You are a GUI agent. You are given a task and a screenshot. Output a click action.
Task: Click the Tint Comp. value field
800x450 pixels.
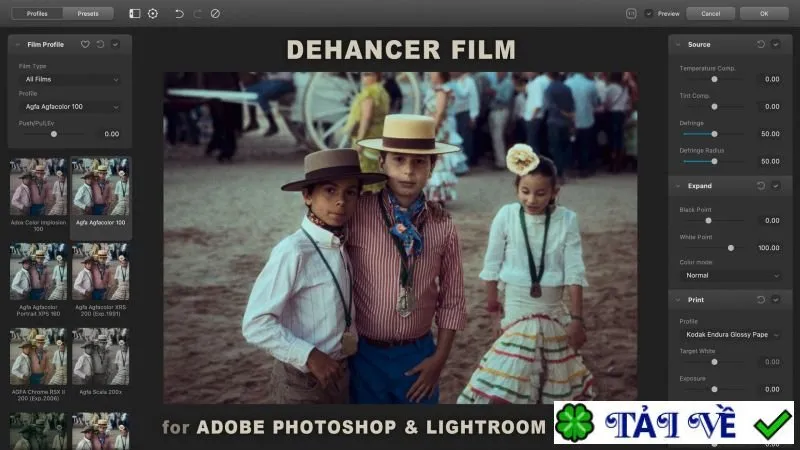tap(772, 107)
